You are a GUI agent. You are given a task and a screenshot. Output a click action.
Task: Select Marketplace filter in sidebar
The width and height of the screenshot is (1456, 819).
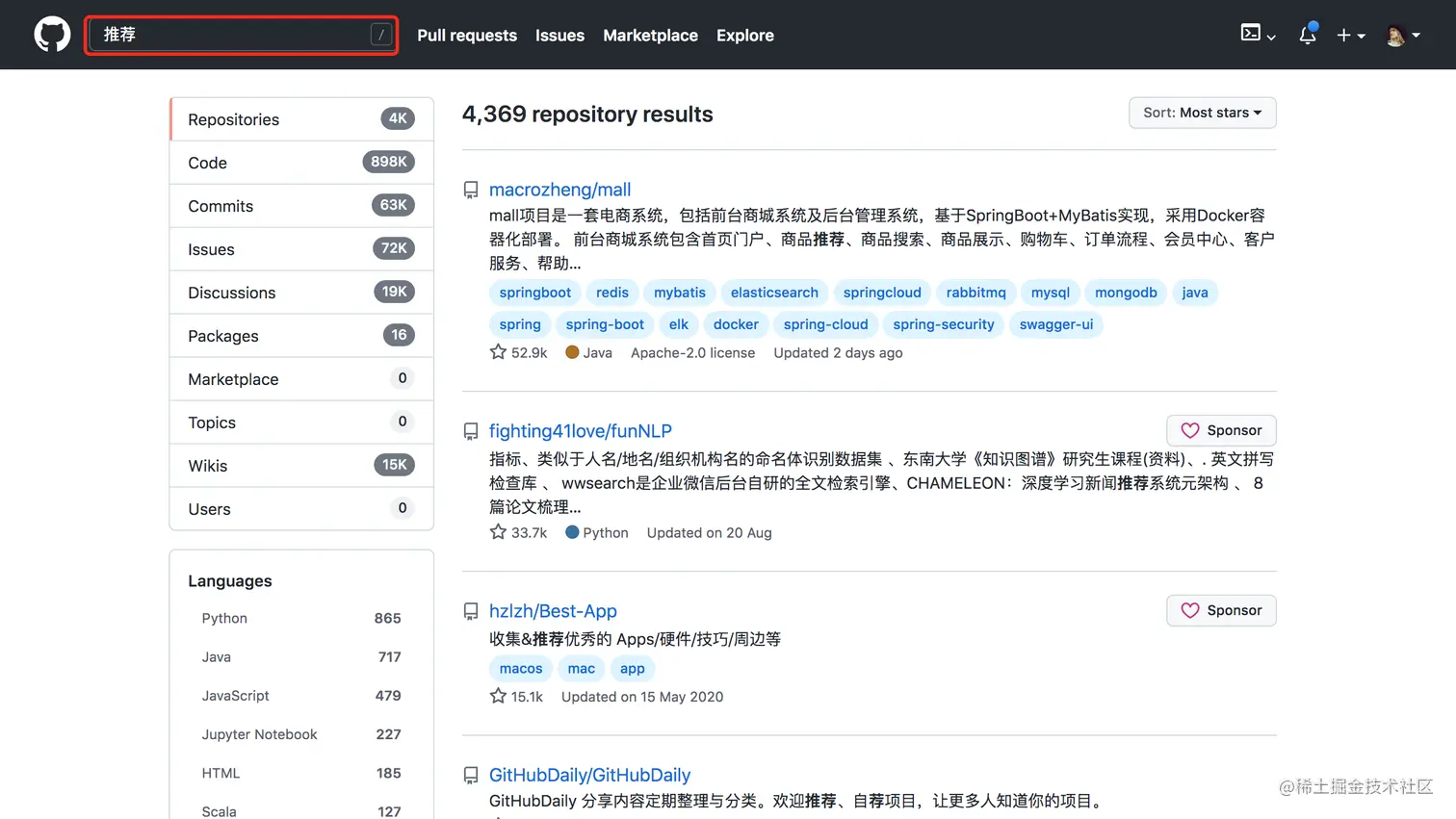[x=301, y=379]
